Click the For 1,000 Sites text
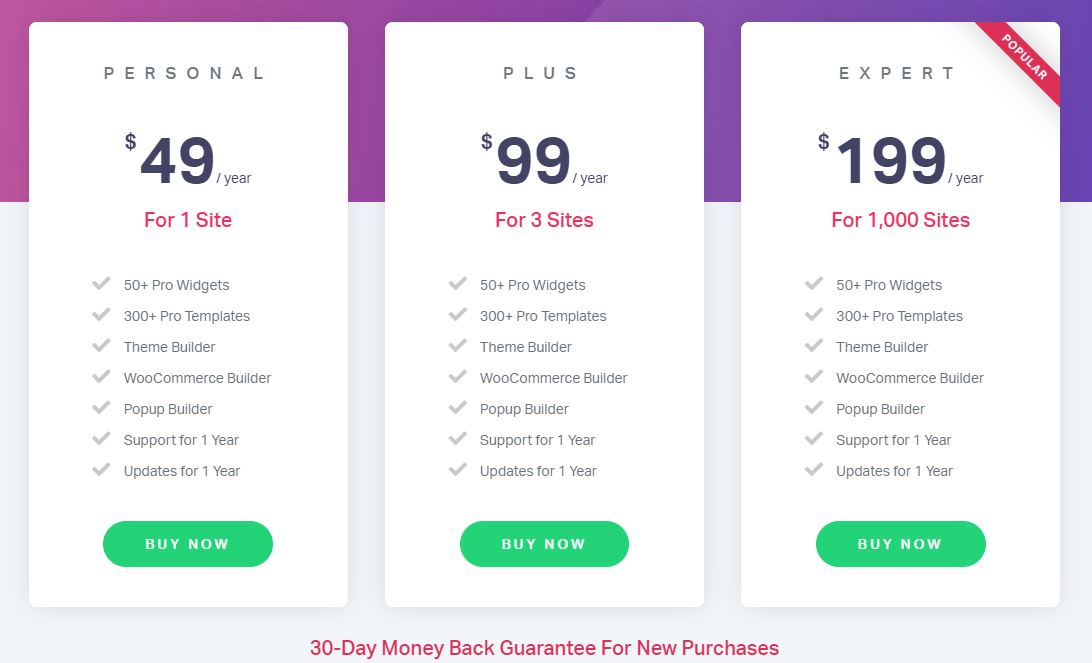The height and width of the screenshot is (663, 1092). pos(900,220)
